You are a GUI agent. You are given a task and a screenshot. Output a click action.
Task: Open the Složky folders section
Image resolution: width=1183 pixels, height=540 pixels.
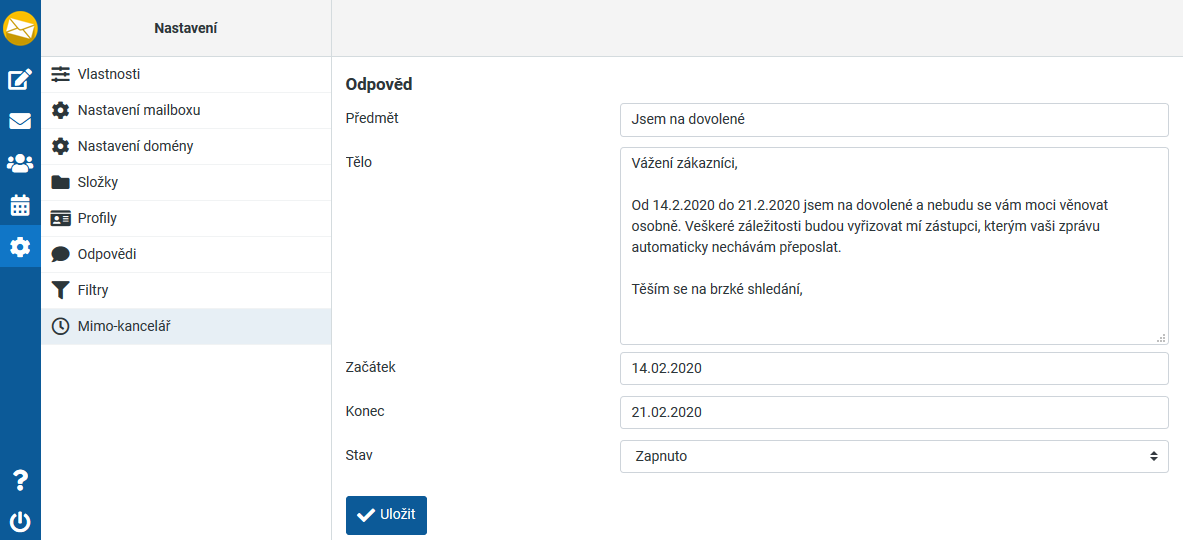97,182
